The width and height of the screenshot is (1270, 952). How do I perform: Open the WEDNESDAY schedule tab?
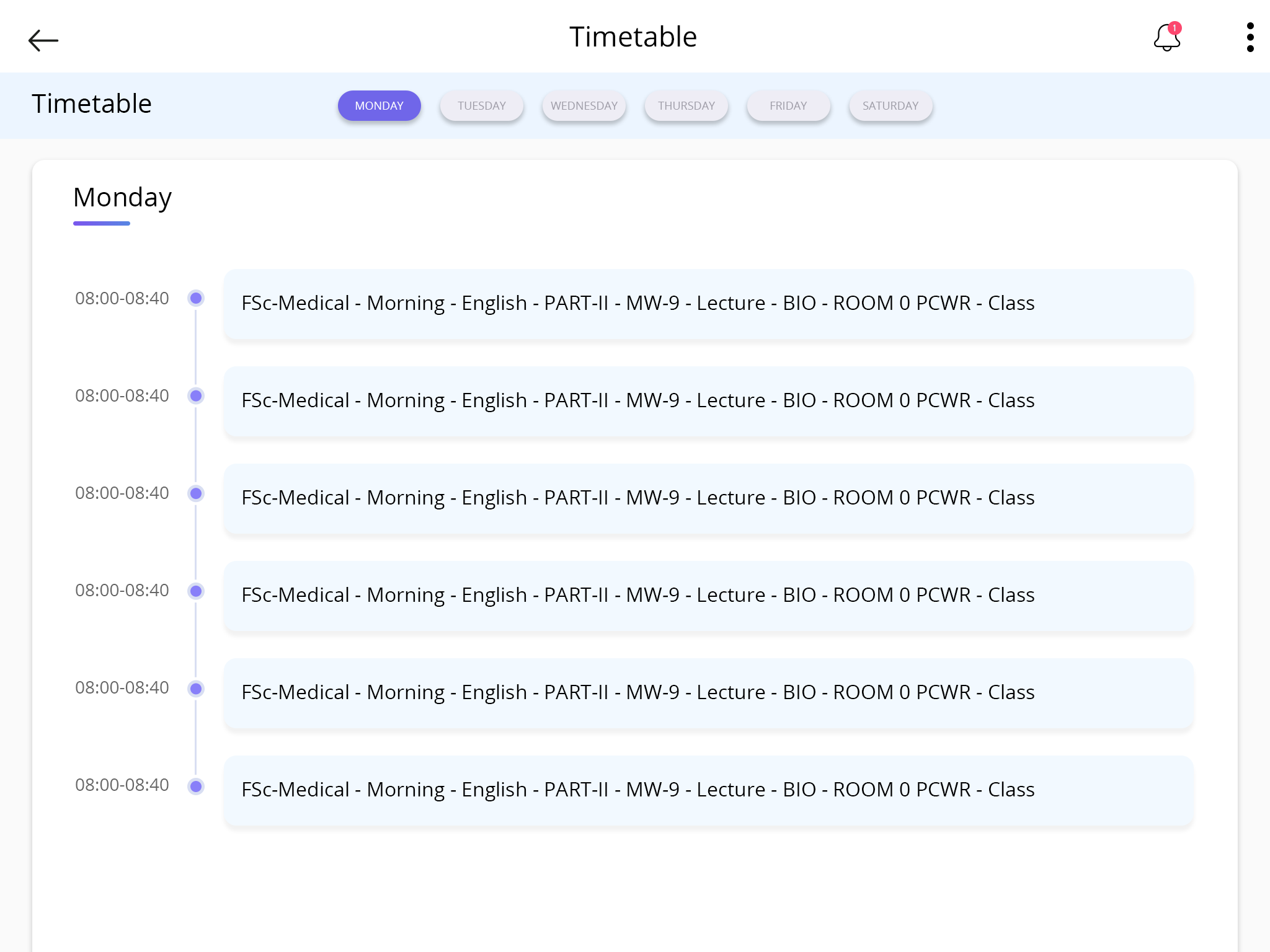[x=584, y=105]
